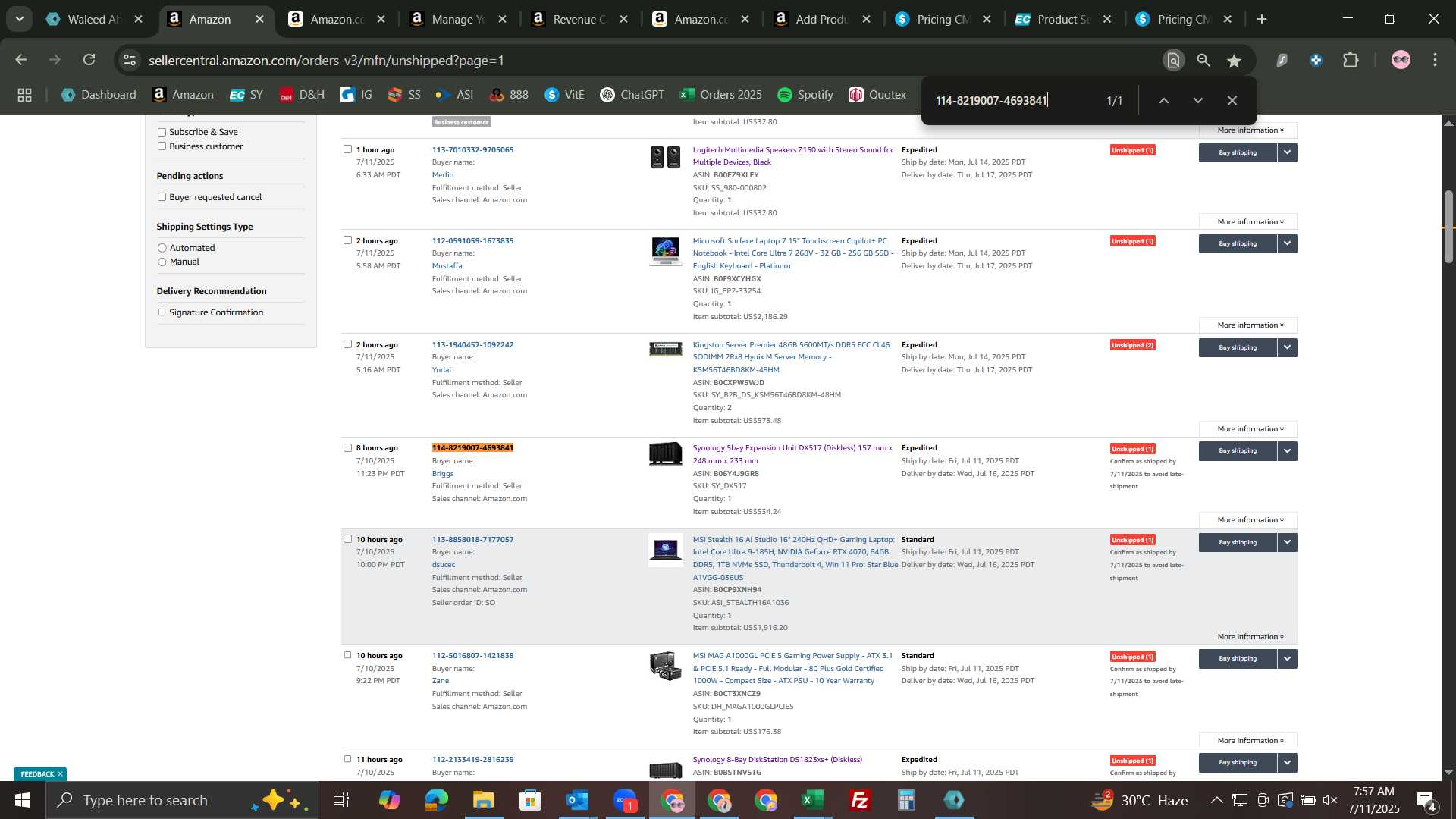Switch to the Waleed Ah browser tab
This screenshot has width=1456, height=819.
(x=93, y=20)
